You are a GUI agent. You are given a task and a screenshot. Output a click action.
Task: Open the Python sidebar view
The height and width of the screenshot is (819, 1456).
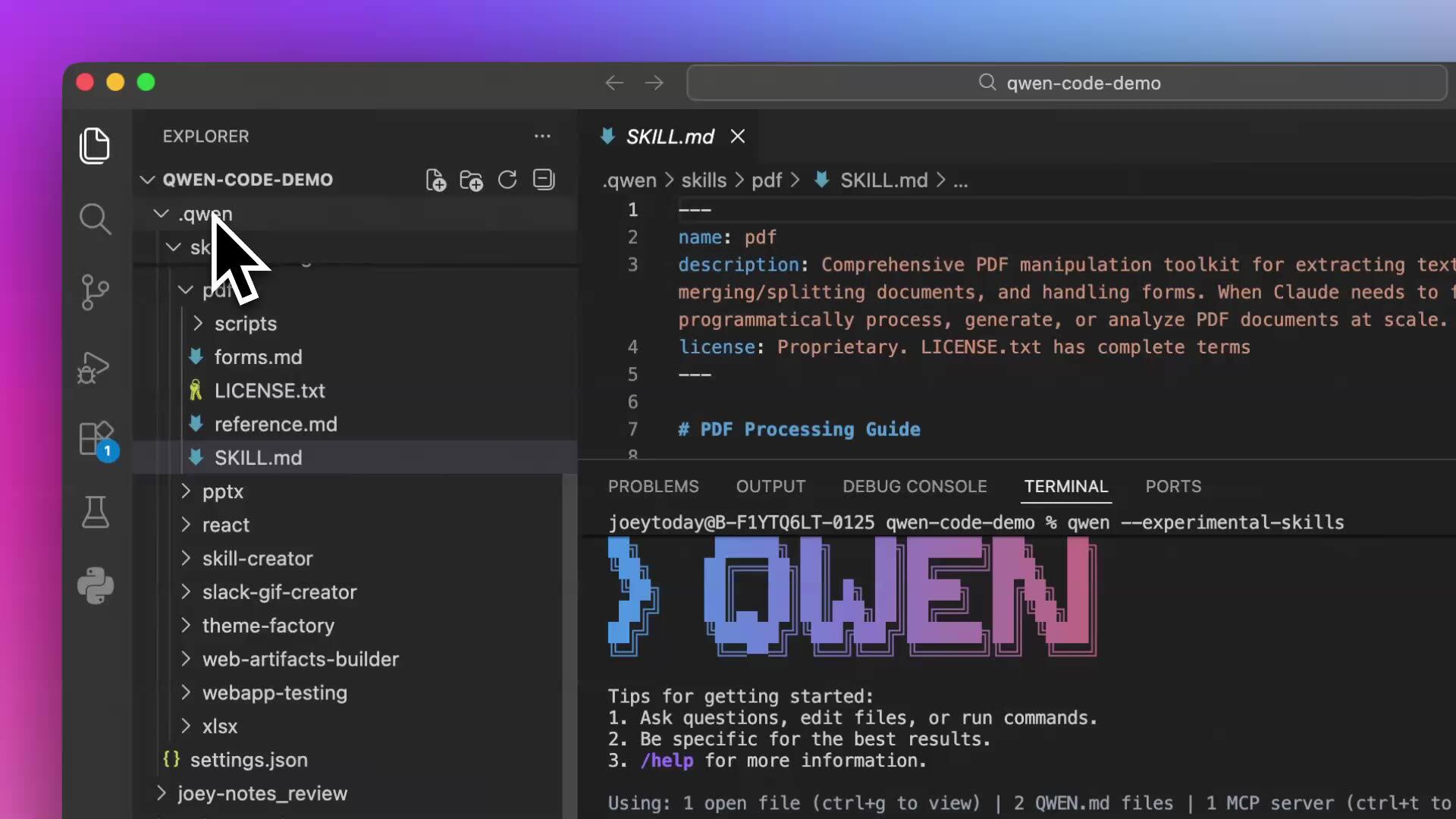click(96, 585)
